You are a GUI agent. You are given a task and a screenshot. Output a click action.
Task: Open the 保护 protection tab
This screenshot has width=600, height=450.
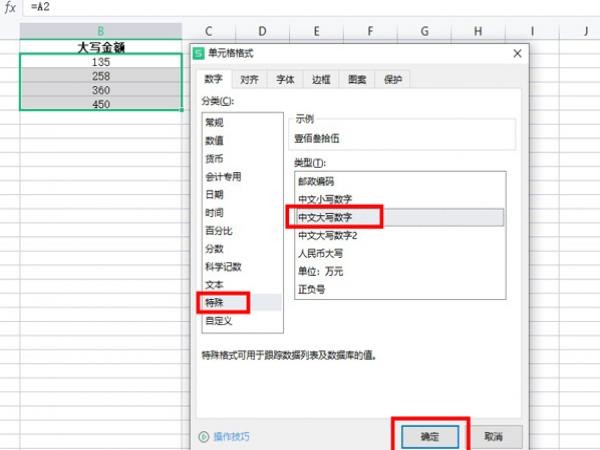pyautogui.click(x=393, y=80)
